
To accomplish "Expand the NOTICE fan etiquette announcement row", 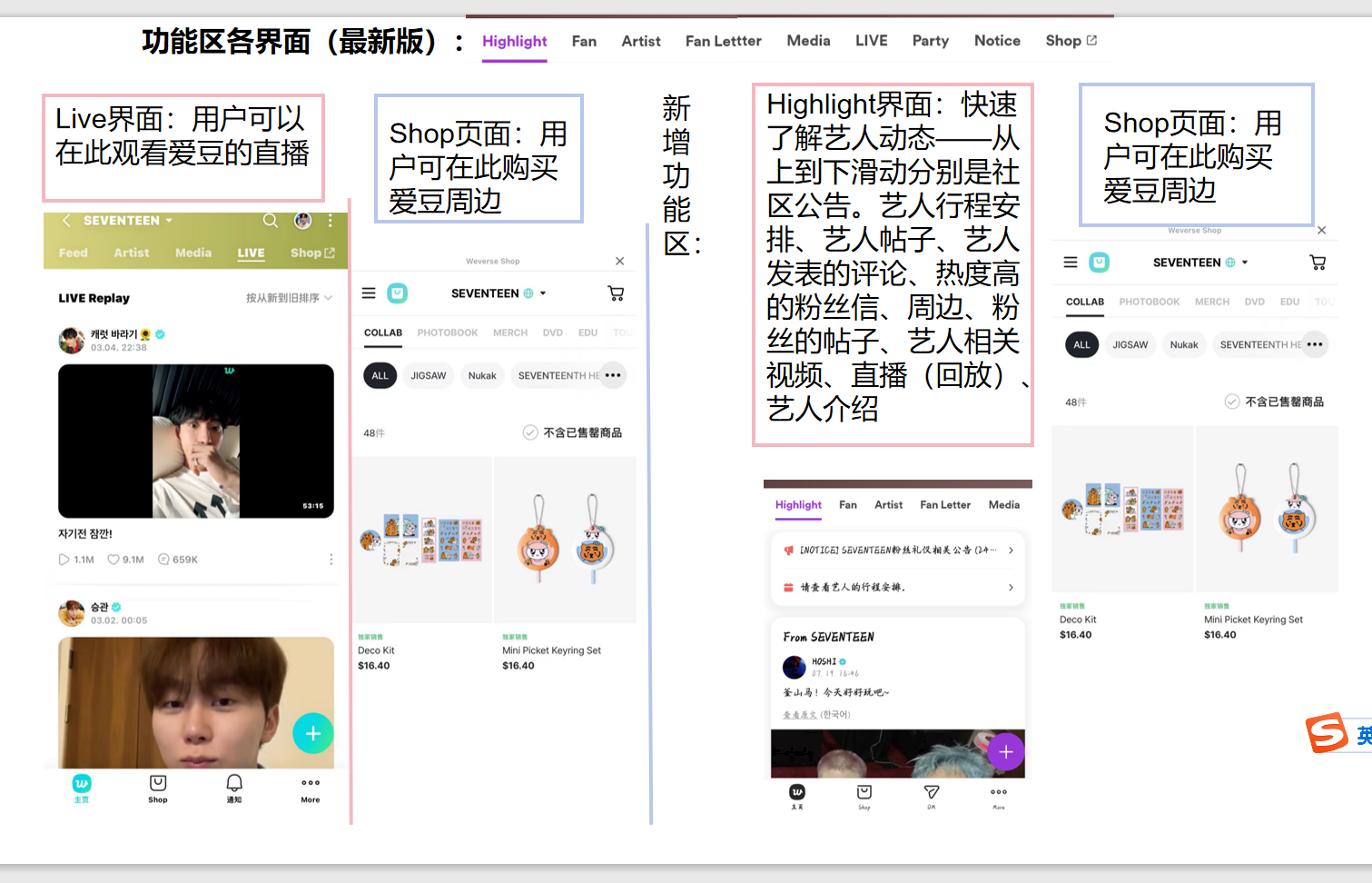I will tap(899, 550).
